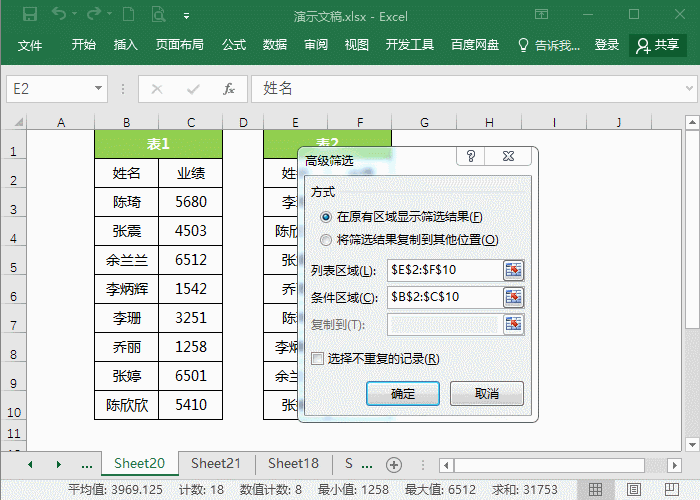Click range picker icon for 条件区域

pos(513,297)
